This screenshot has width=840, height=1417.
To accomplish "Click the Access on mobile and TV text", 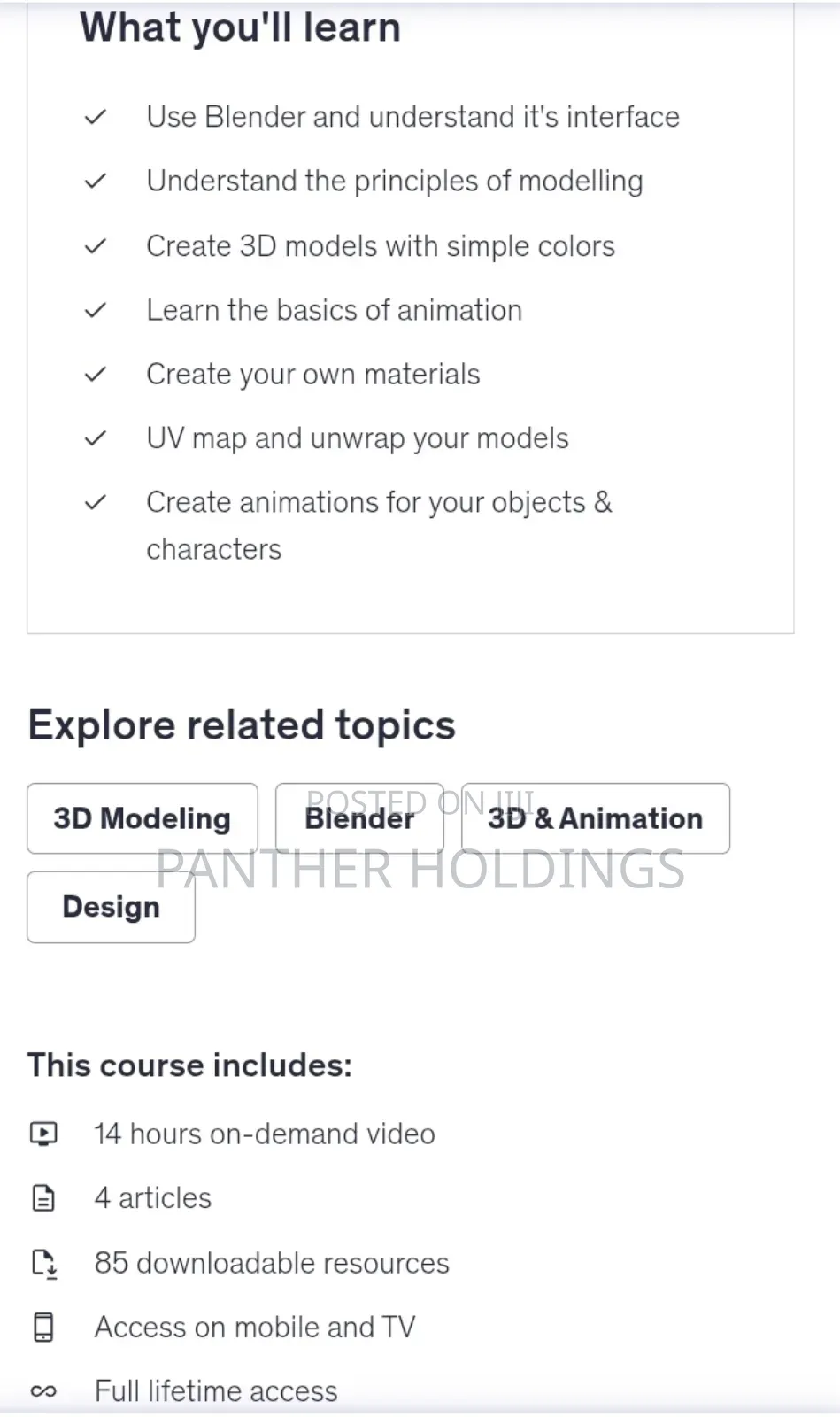I will click(255, 1327).
